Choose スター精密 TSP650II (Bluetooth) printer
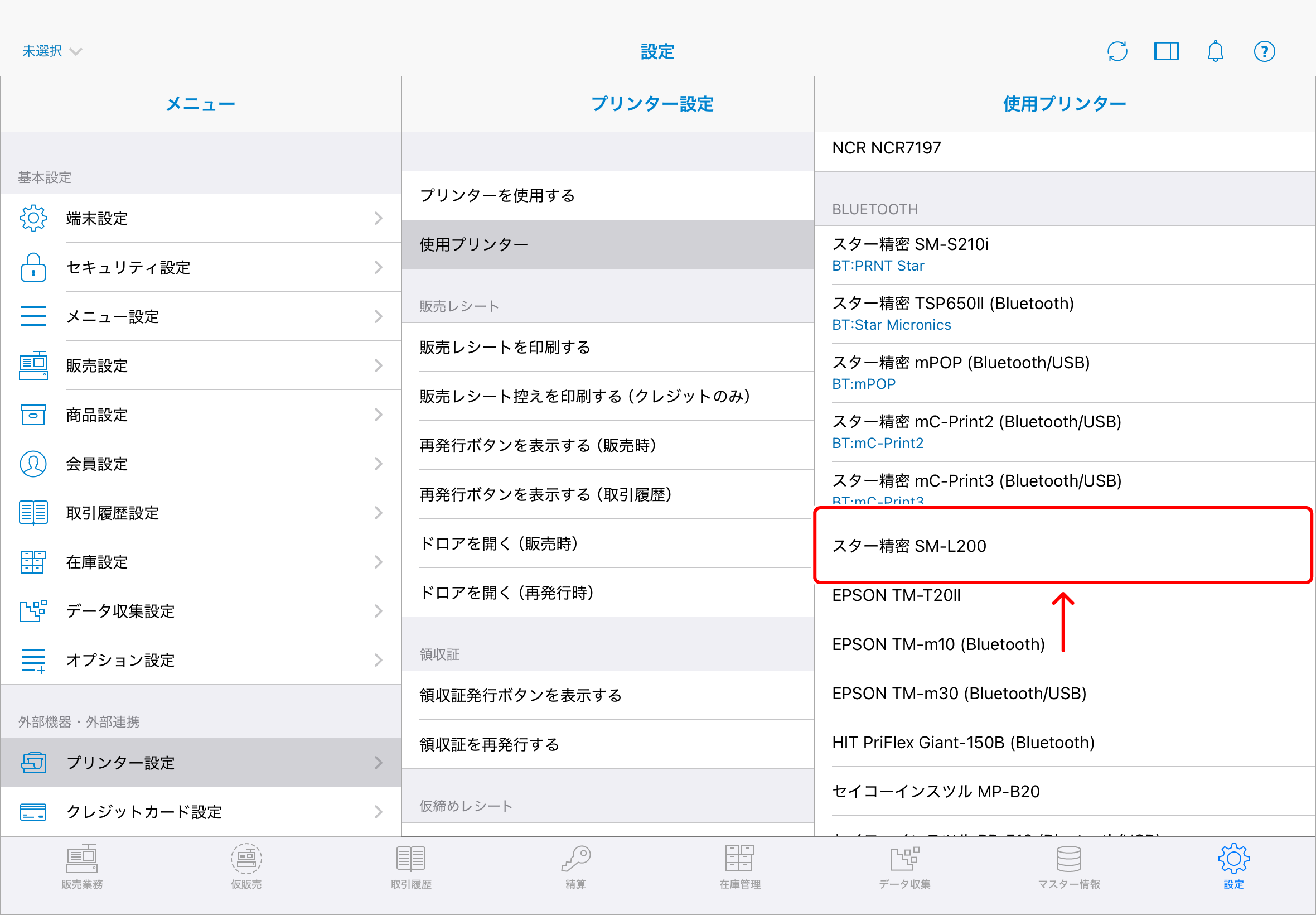The image size is (1316, 915). coord(1065,314)
